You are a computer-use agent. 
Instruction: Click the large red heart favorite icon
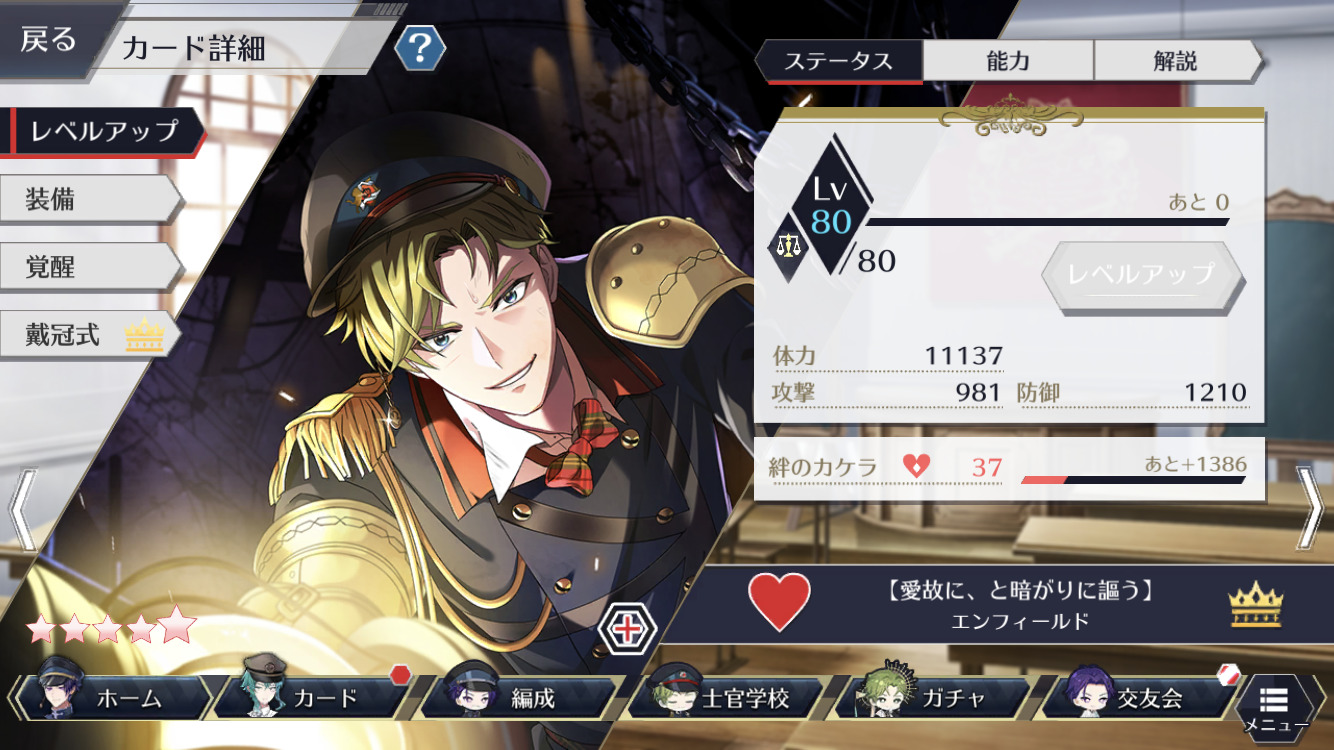point(779,603)
